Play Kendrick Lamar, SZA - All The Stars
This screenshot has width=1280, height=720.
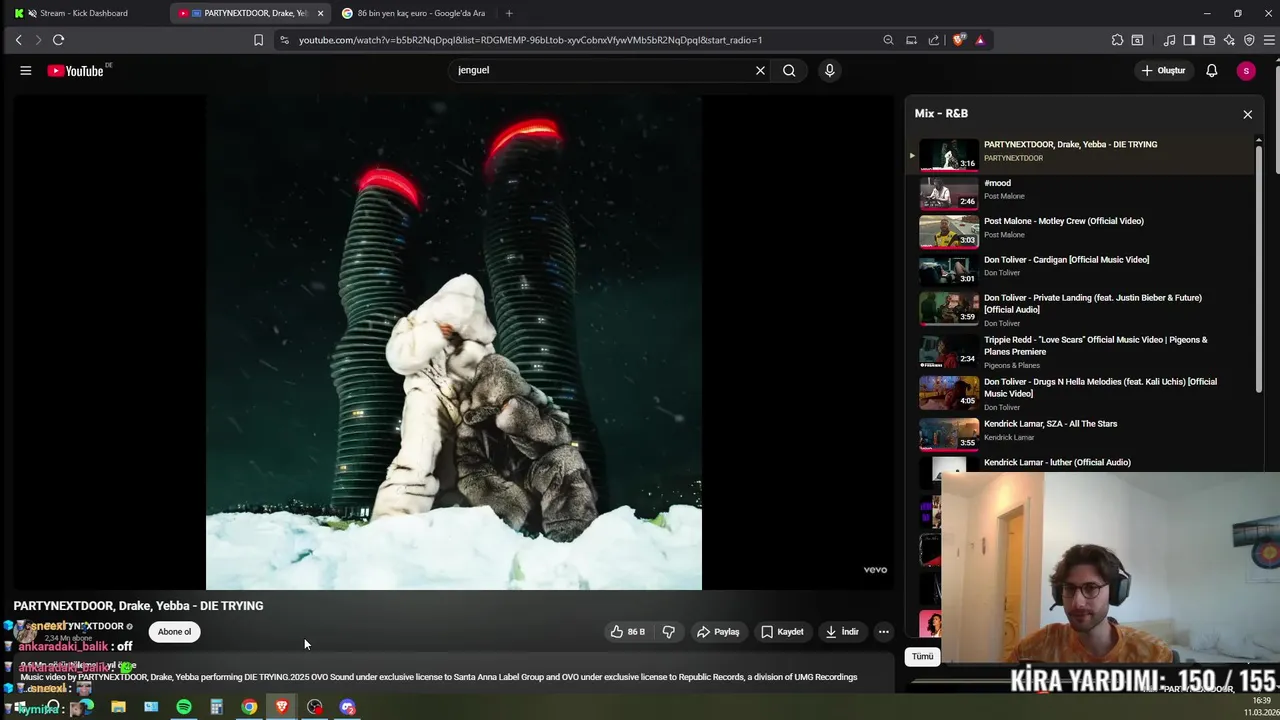[x=1080, y=432]
